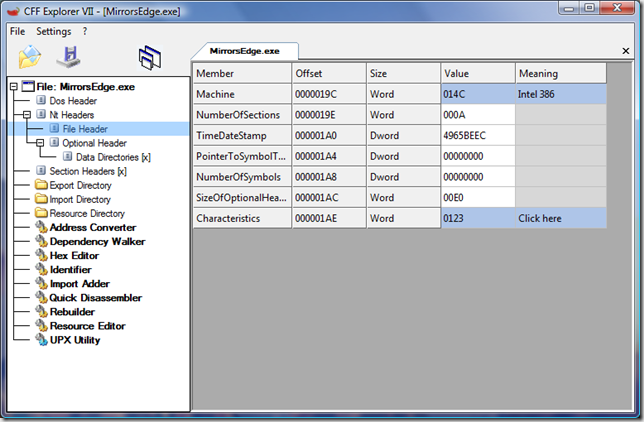644x422 pixels.
Task: Click the TimeDateStamp value 4965BEEC cell
Action: tap(478, 136)
